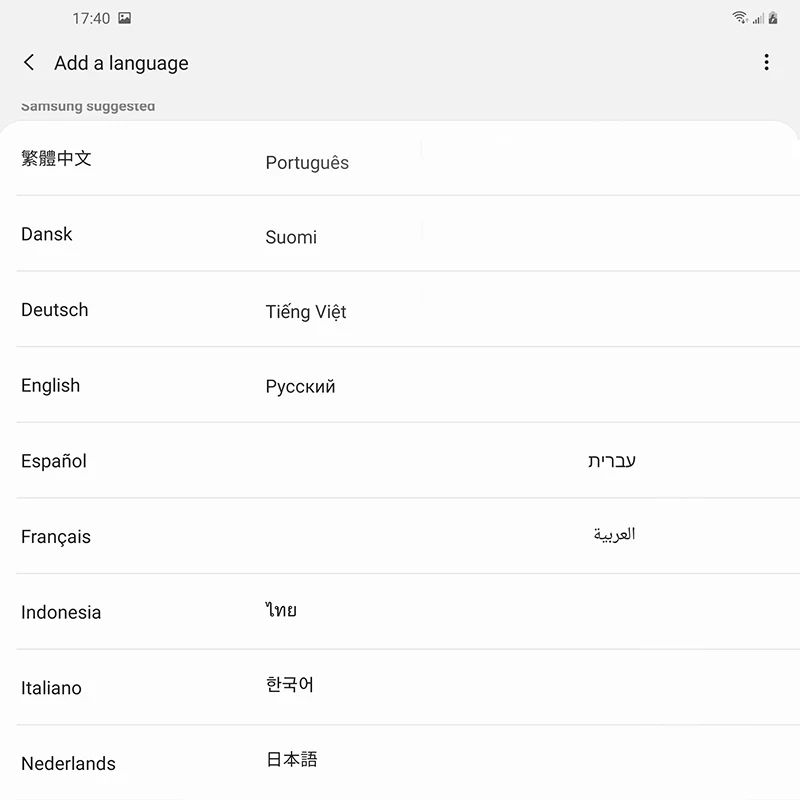The image size is (800, 800).
Task: Pick Русский from the language list
Action: pyautogui.click(x=300, y=386)
